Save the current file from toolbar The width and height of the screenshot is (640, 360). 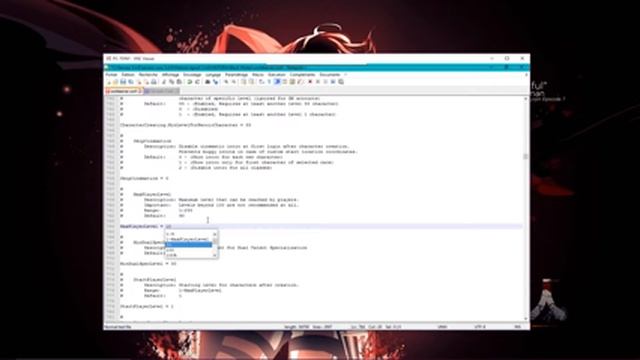[x=123, y=82]
